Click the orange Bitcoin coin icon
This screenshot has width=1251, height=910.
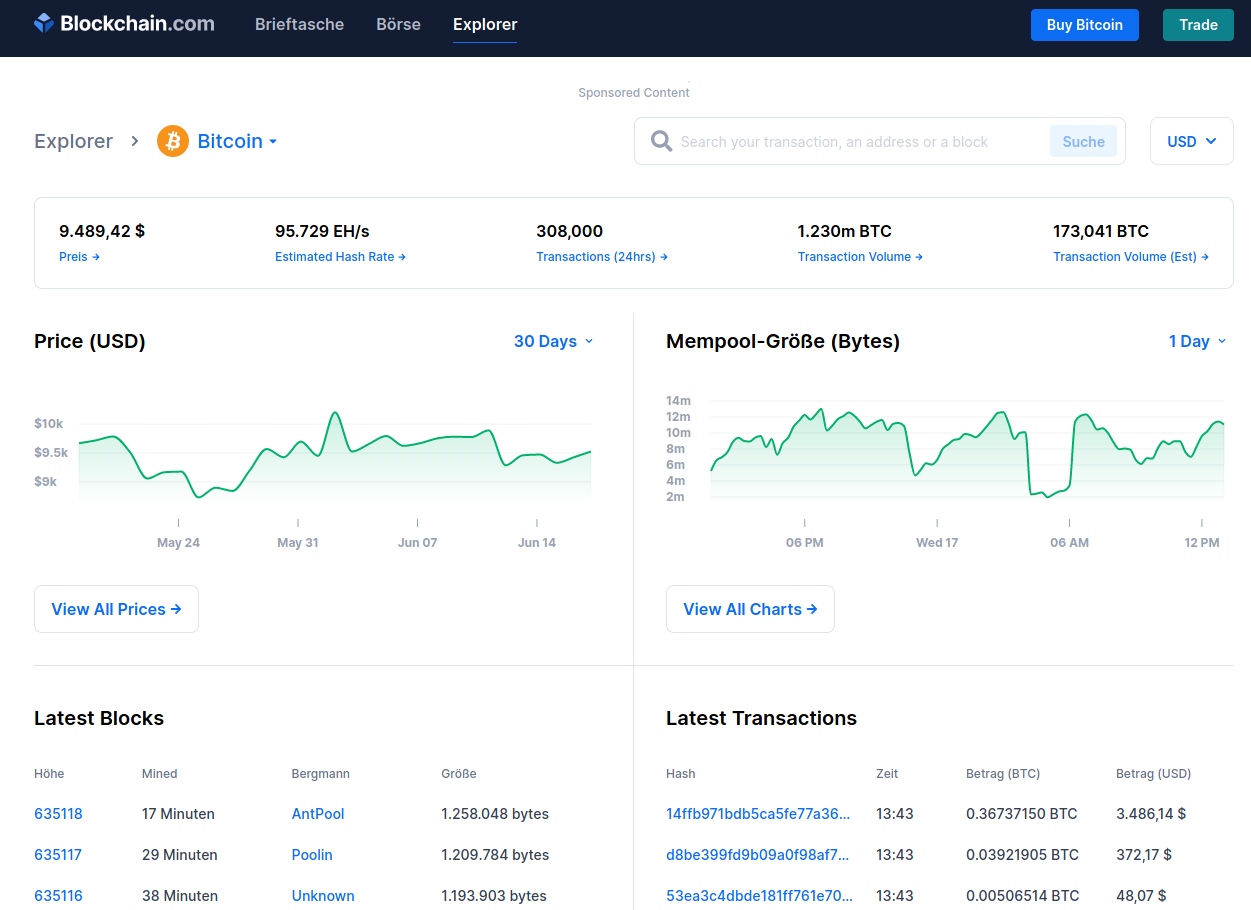click(x=173, y=141)
